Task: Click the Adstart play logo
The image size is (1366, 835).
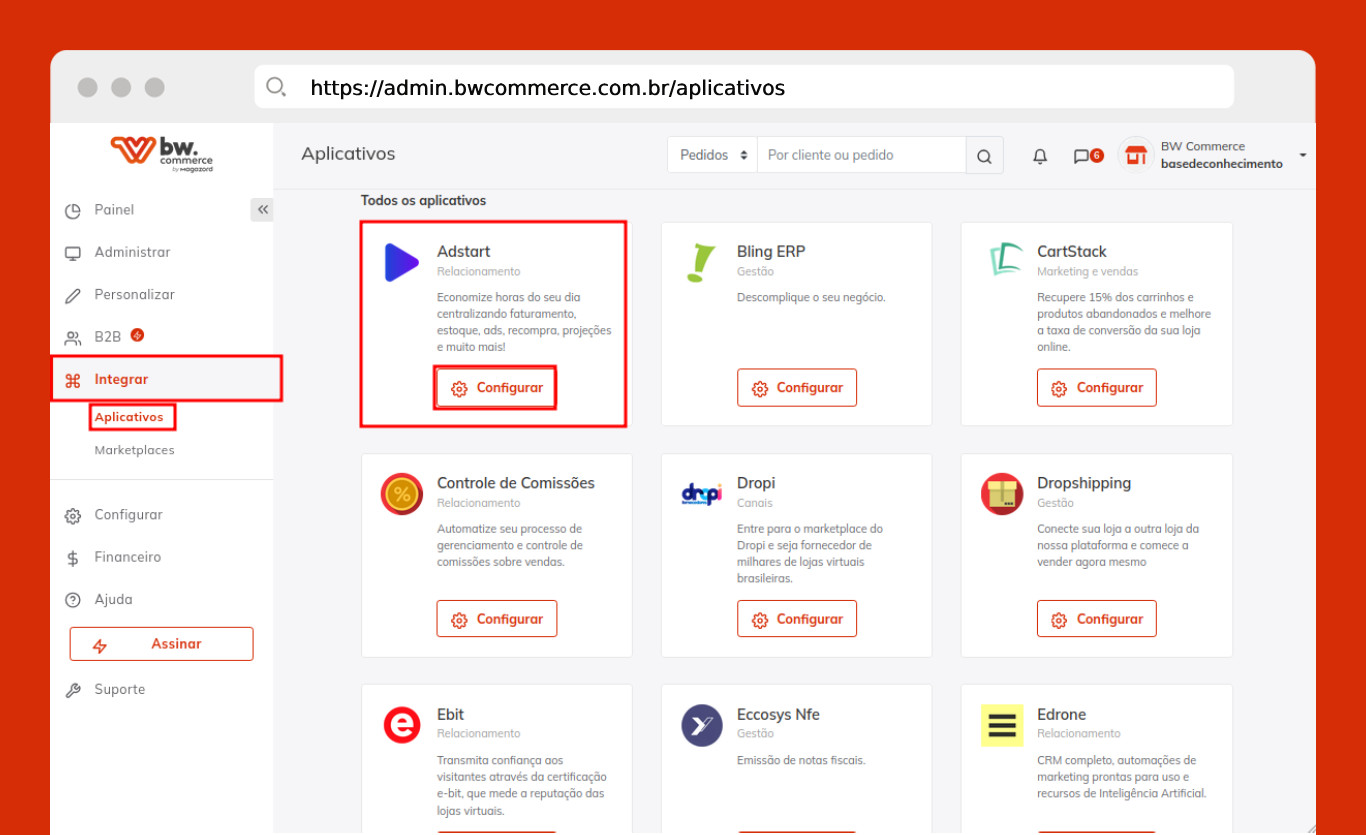Action: coord(401,262)
